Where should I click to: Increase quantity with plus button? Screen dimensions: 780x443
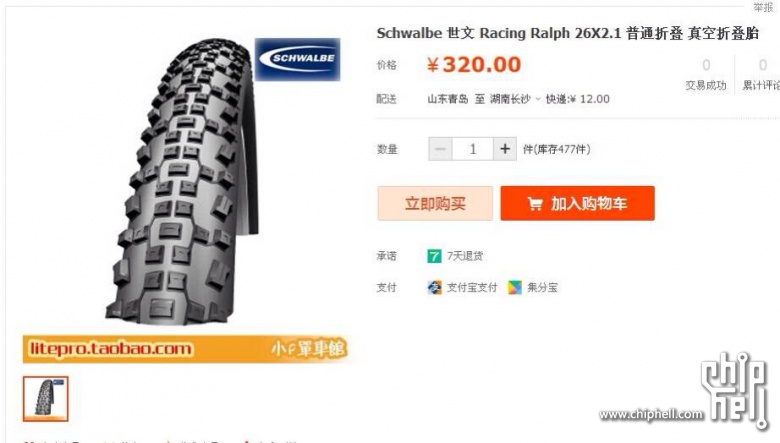[504, 149]
